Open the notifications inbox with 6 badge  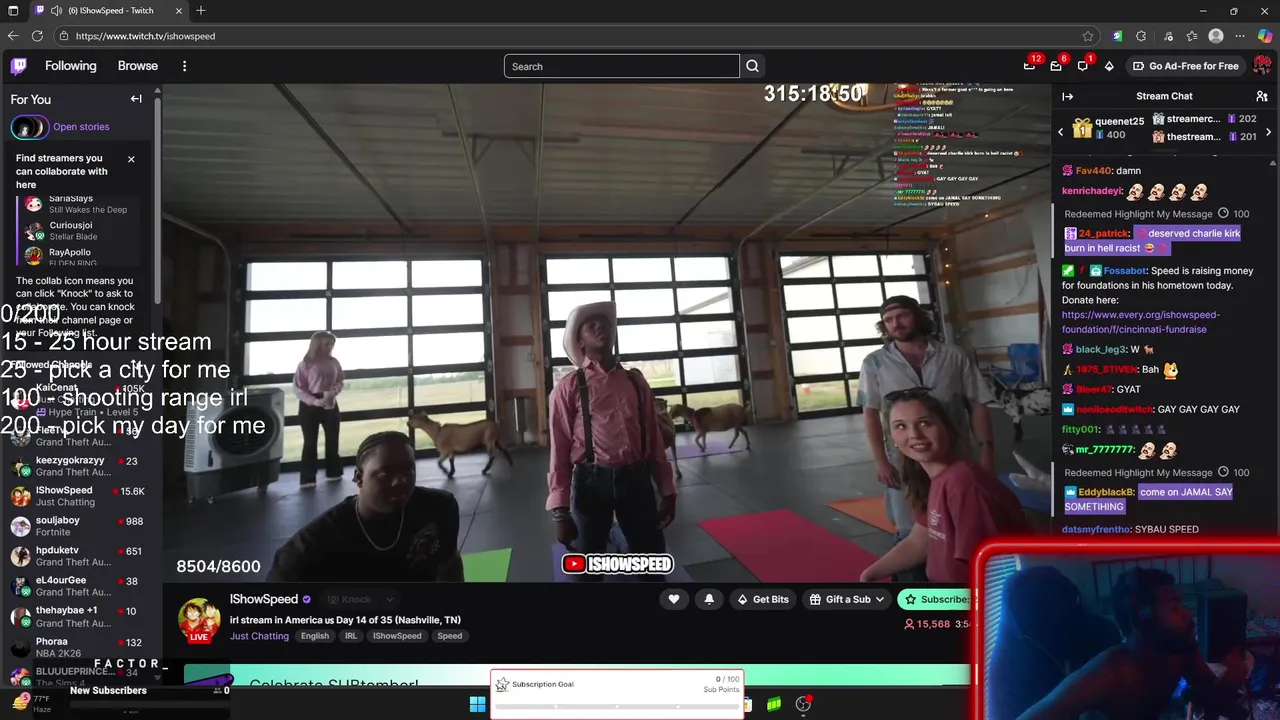tap(1056, 66)
